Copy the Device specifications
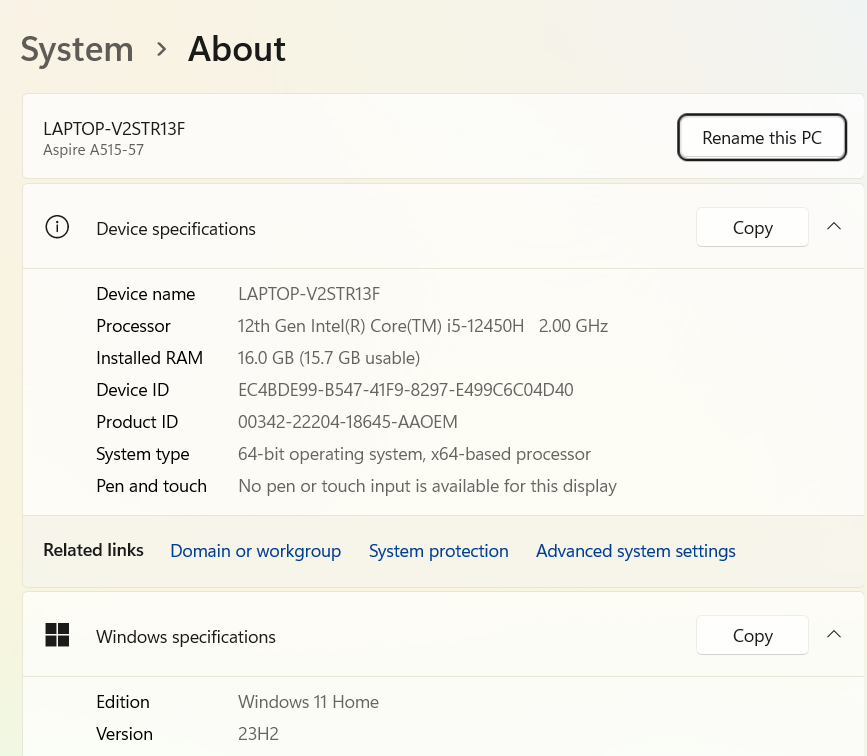Image resolution: width=867 pixels, height=756 pixels. (752, 227)
